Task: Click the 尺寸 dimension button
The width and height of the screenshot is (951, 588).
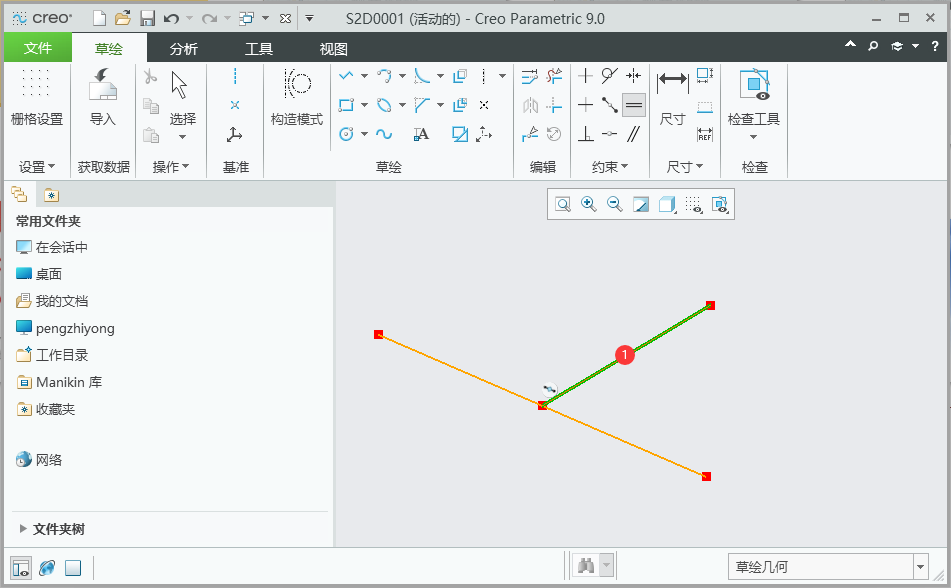Action: click(673, 97)
